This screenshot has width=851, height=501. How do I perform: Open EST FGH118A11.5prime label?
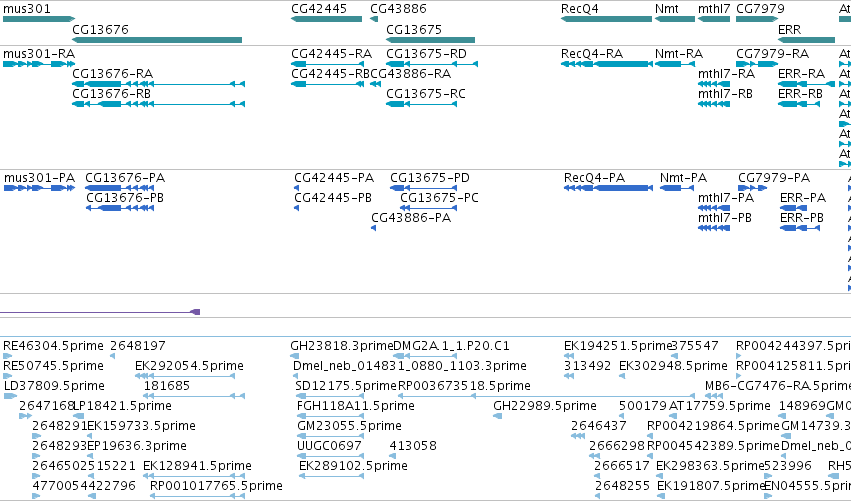coord(355,407)
